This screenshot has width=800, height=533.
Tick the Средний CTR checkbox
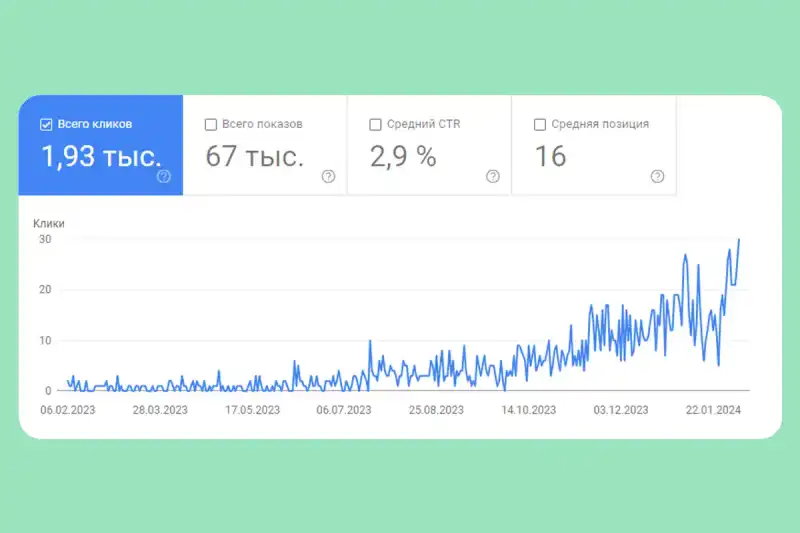pyautogui.click(x=375, y=125)
